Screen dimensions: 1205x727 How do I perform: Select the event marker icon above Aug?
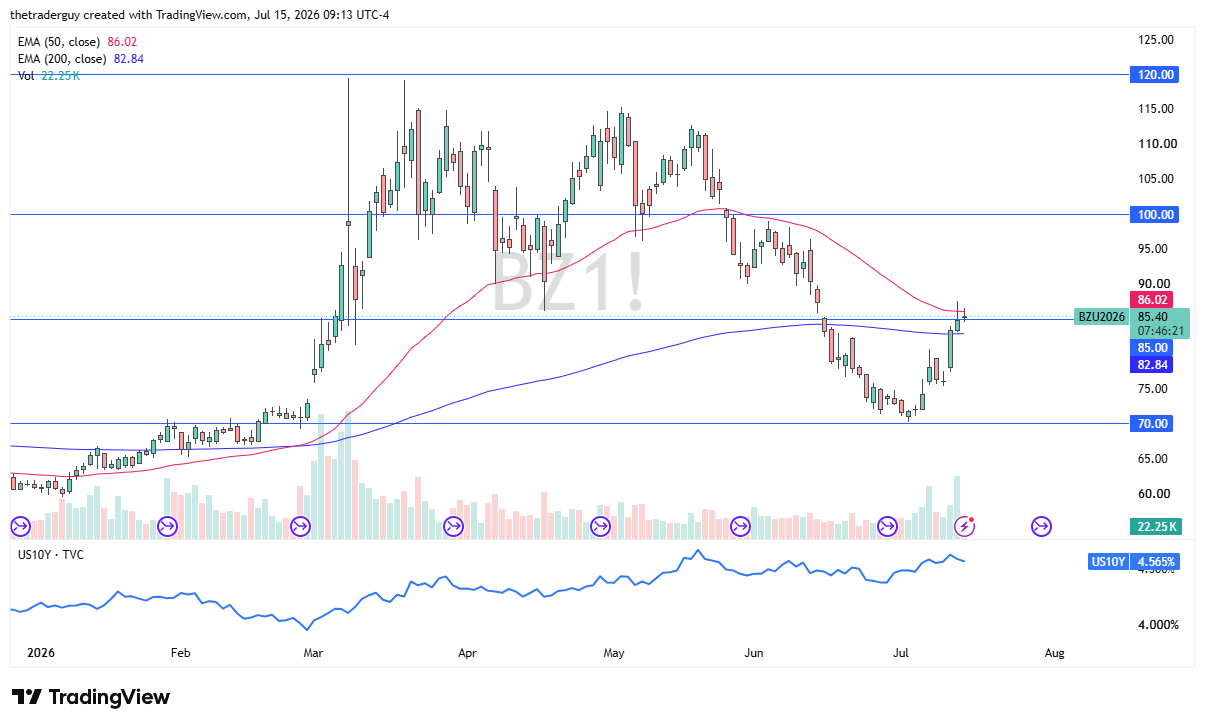[1042, 525]
